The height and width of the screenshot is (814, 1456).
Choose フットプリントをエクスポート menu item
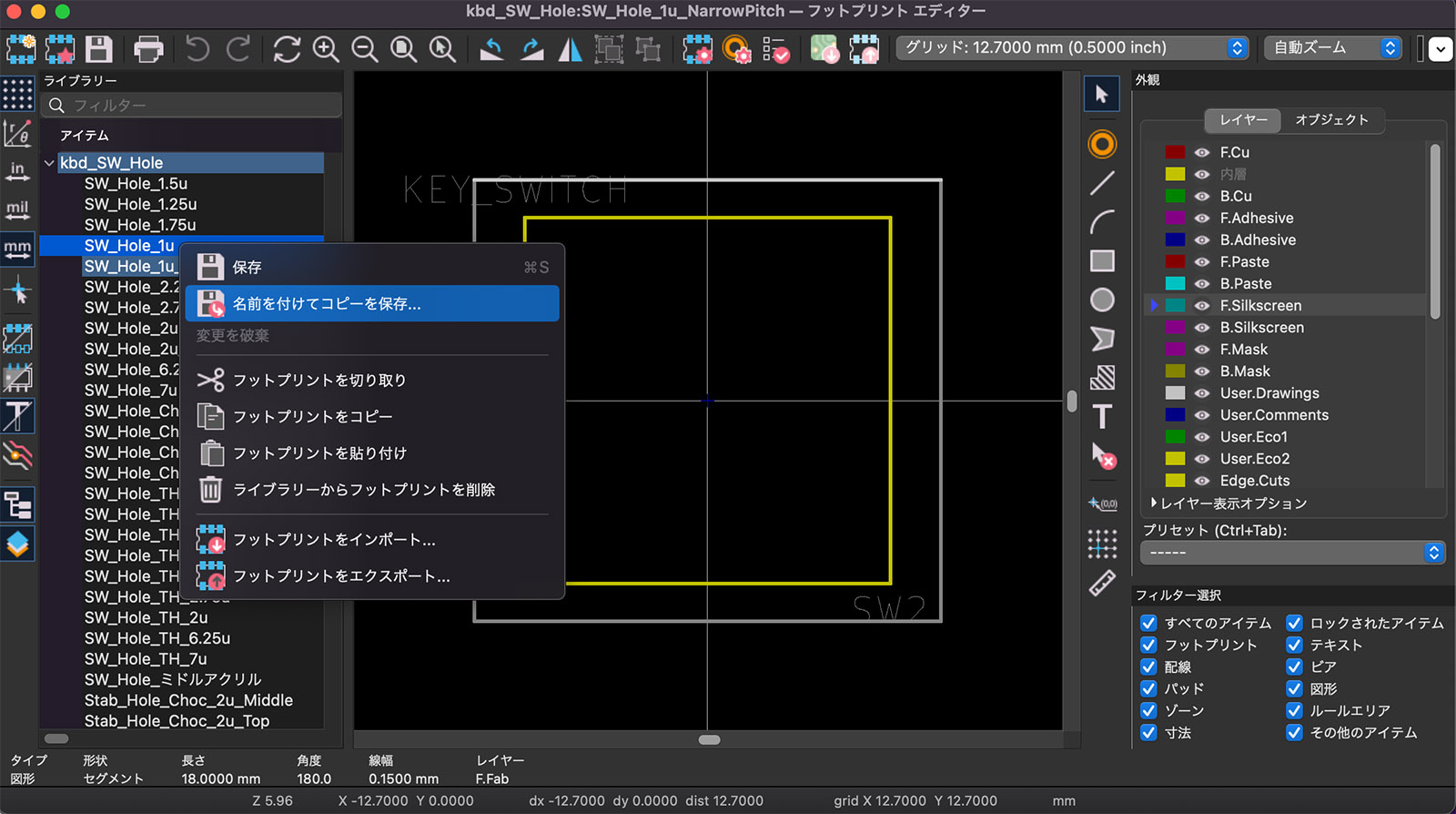tap(372, 576)
